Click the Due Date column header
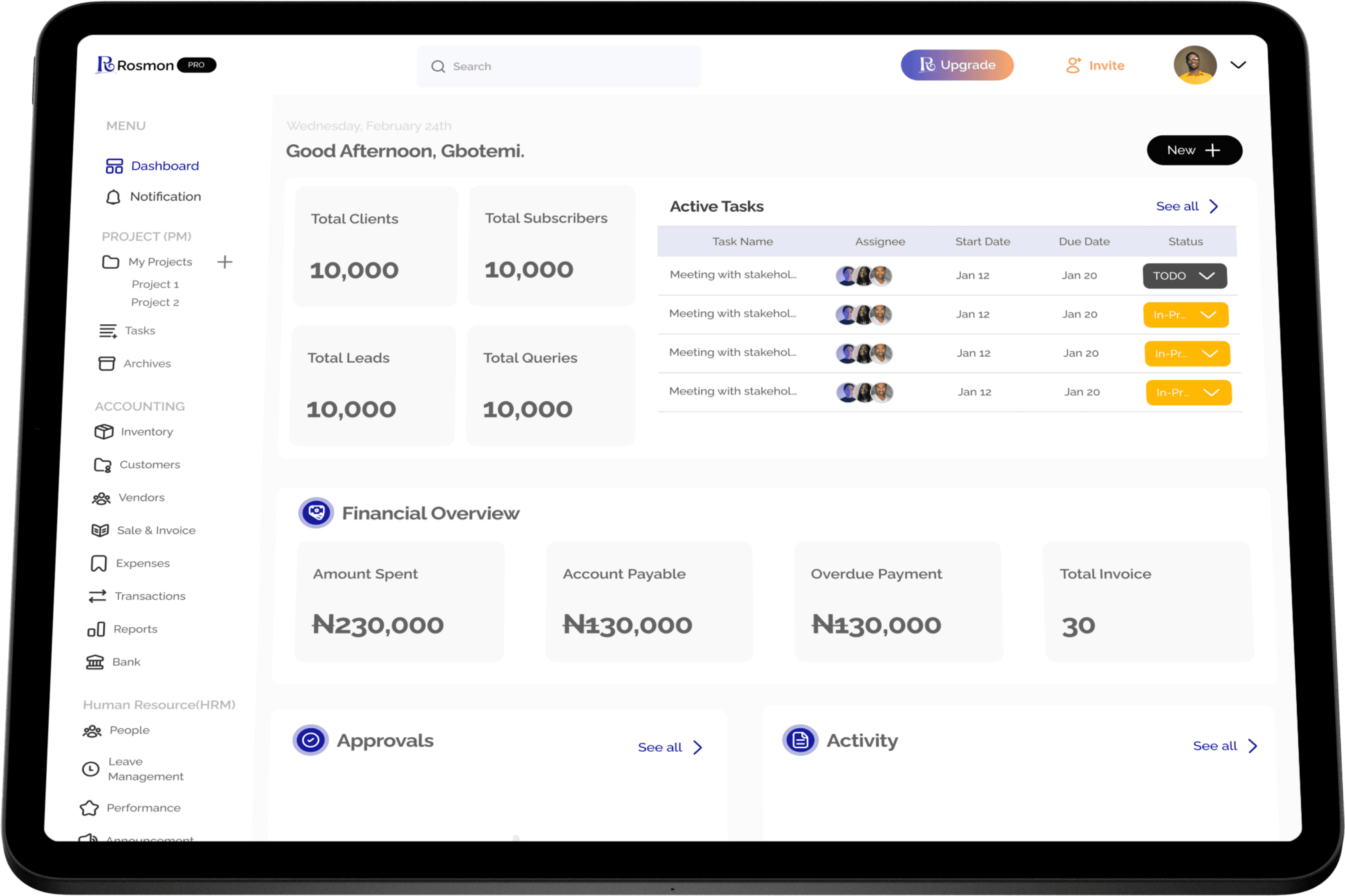This screenshot has width=1345, height=896. pyautogui.click(x=1084, y=242)
